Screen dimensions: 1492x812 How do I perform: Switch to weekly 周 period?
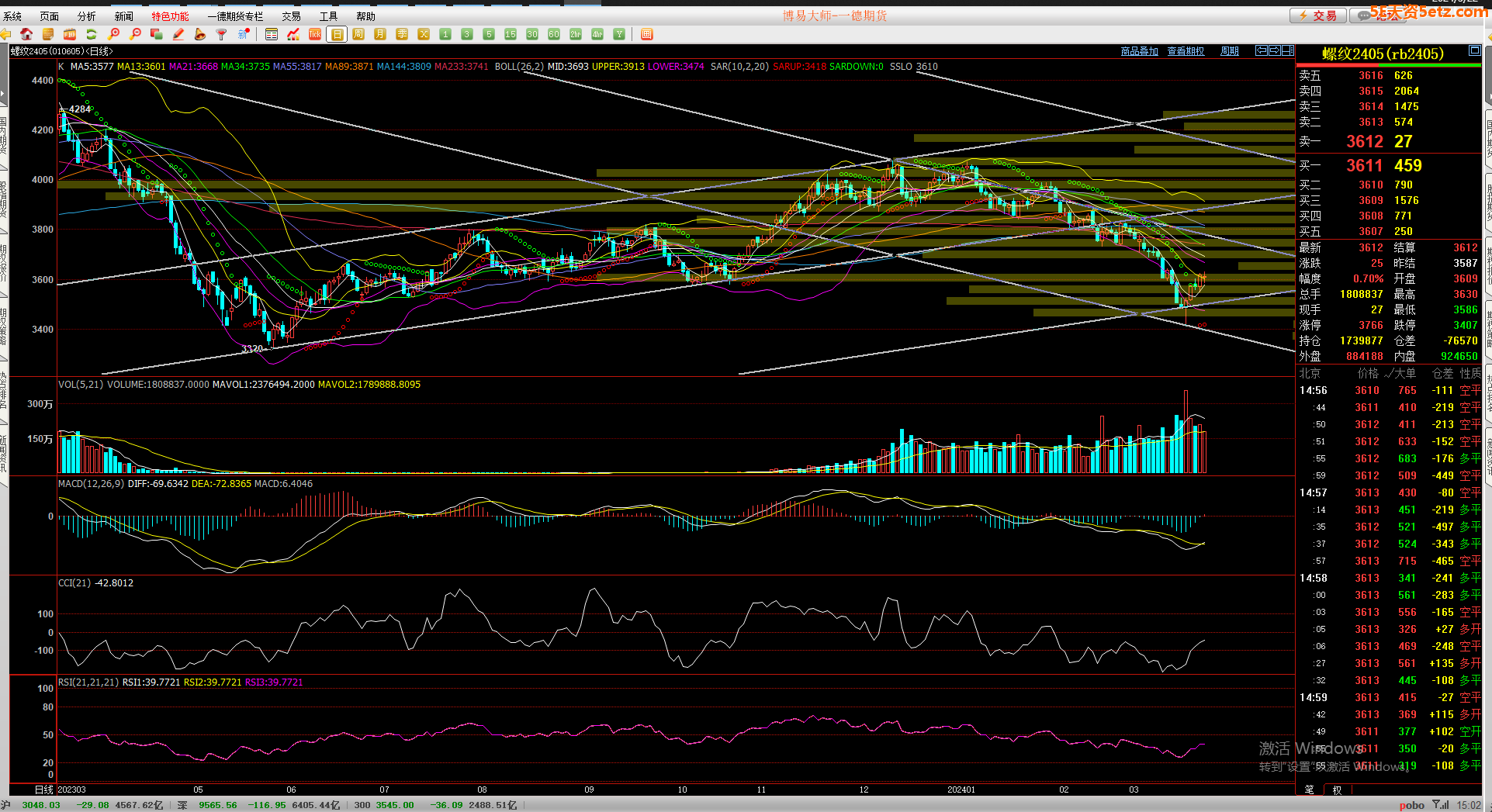point(358,34)
